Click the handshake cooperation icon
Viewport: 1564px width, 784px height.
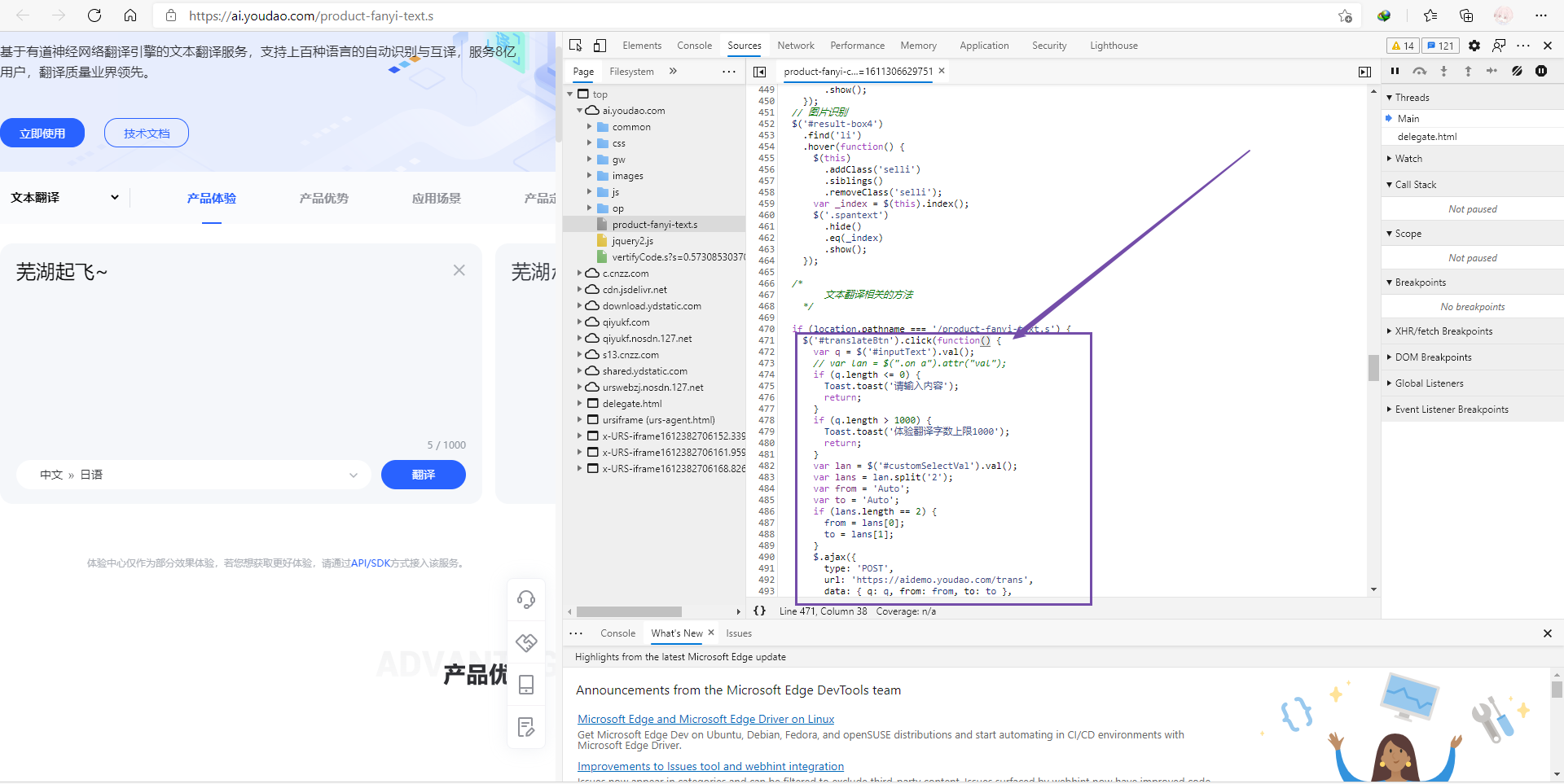coord(526,642)
